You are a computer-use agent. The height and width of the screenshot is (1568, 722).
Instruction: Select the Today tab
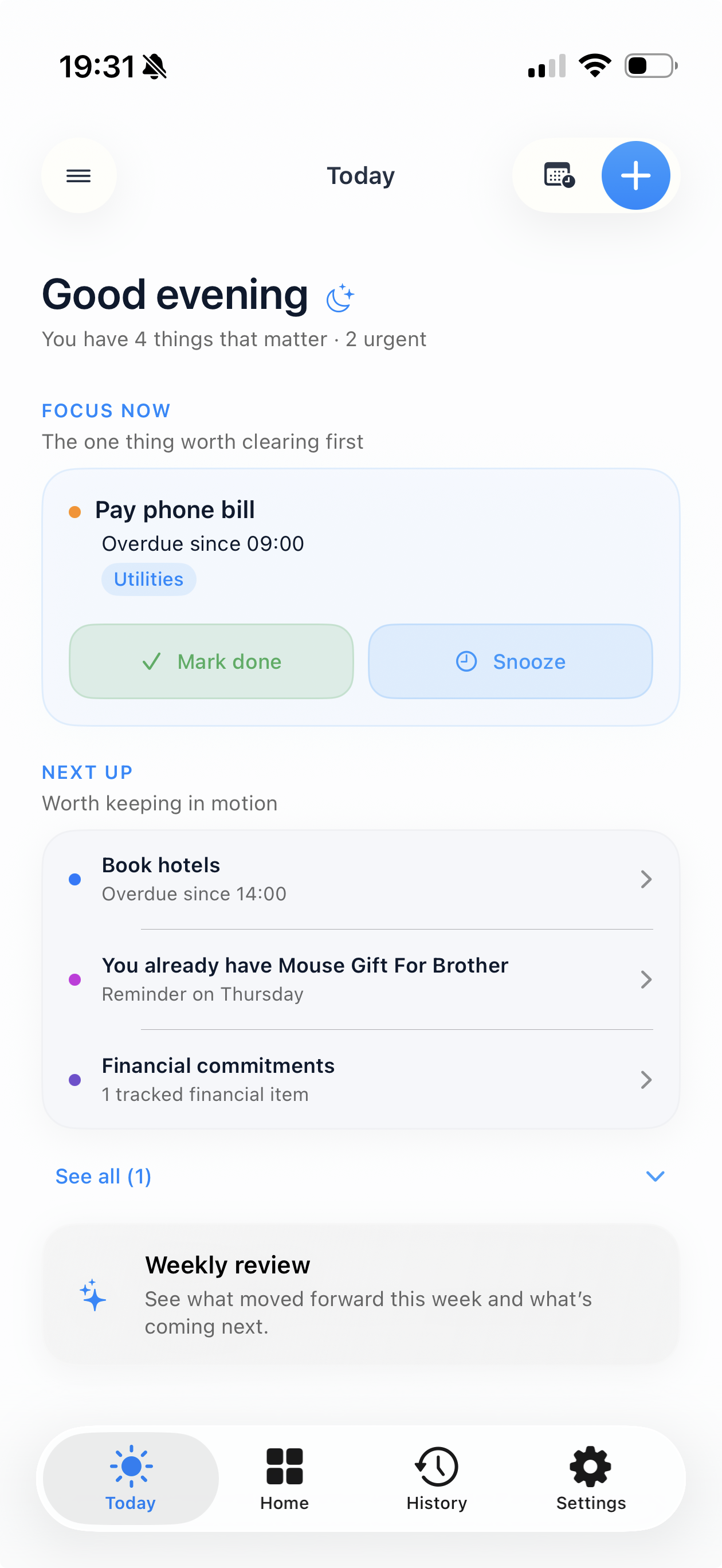(131, 1478)
